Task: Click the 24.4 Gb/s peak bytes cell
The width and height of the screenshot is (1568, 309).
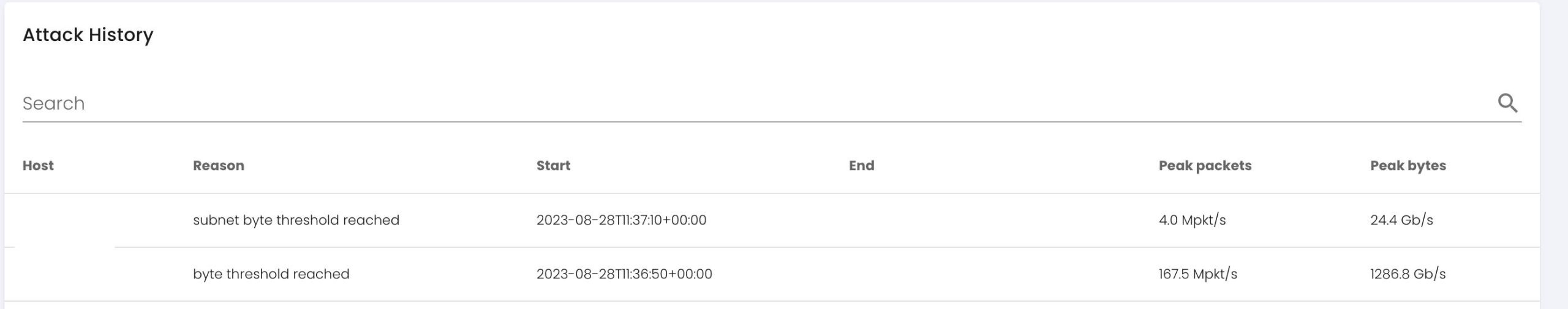Action: coord(1401,220)
